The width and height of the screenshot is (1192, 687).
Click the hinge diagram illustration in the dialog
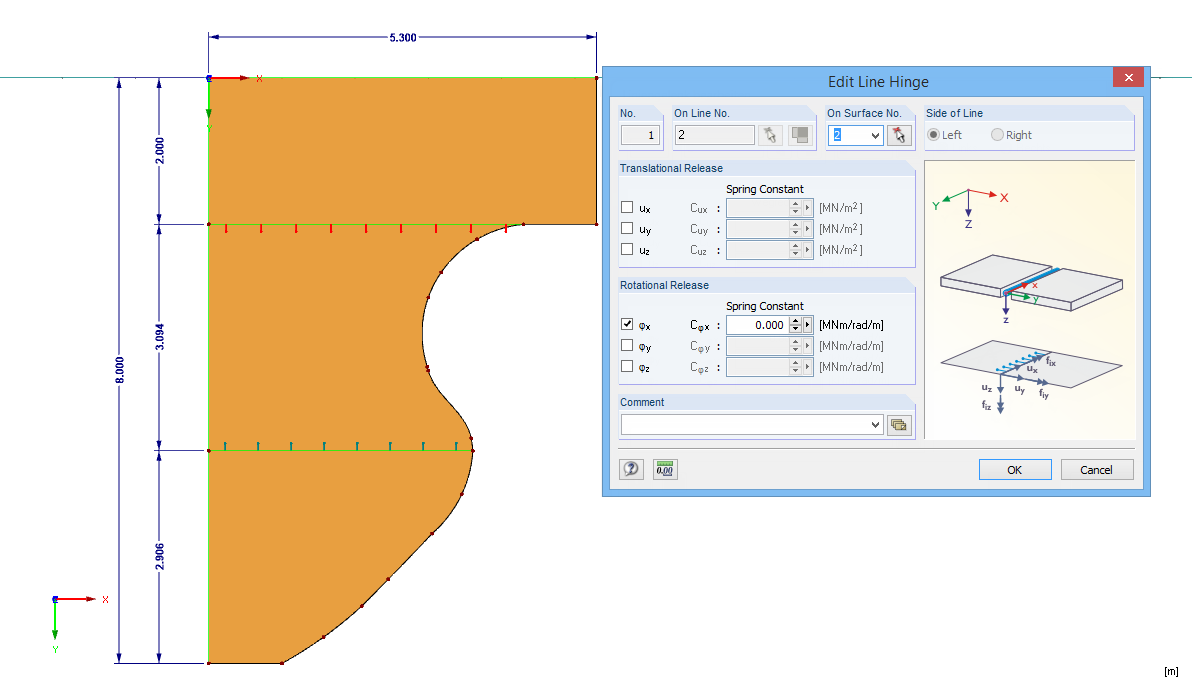pos(1030,300)
